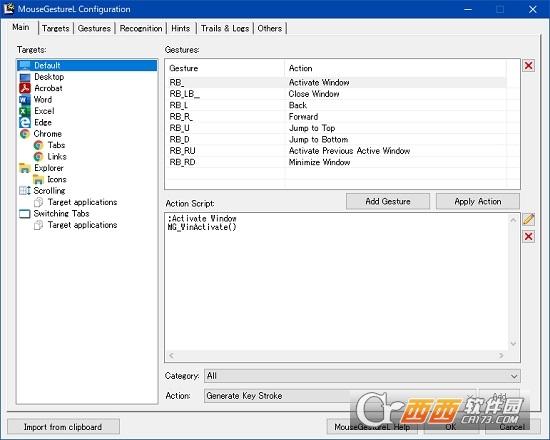Switch to the Recognition tab
The height and width of the screenshot is (440, 550).
[x=141, y=28]
